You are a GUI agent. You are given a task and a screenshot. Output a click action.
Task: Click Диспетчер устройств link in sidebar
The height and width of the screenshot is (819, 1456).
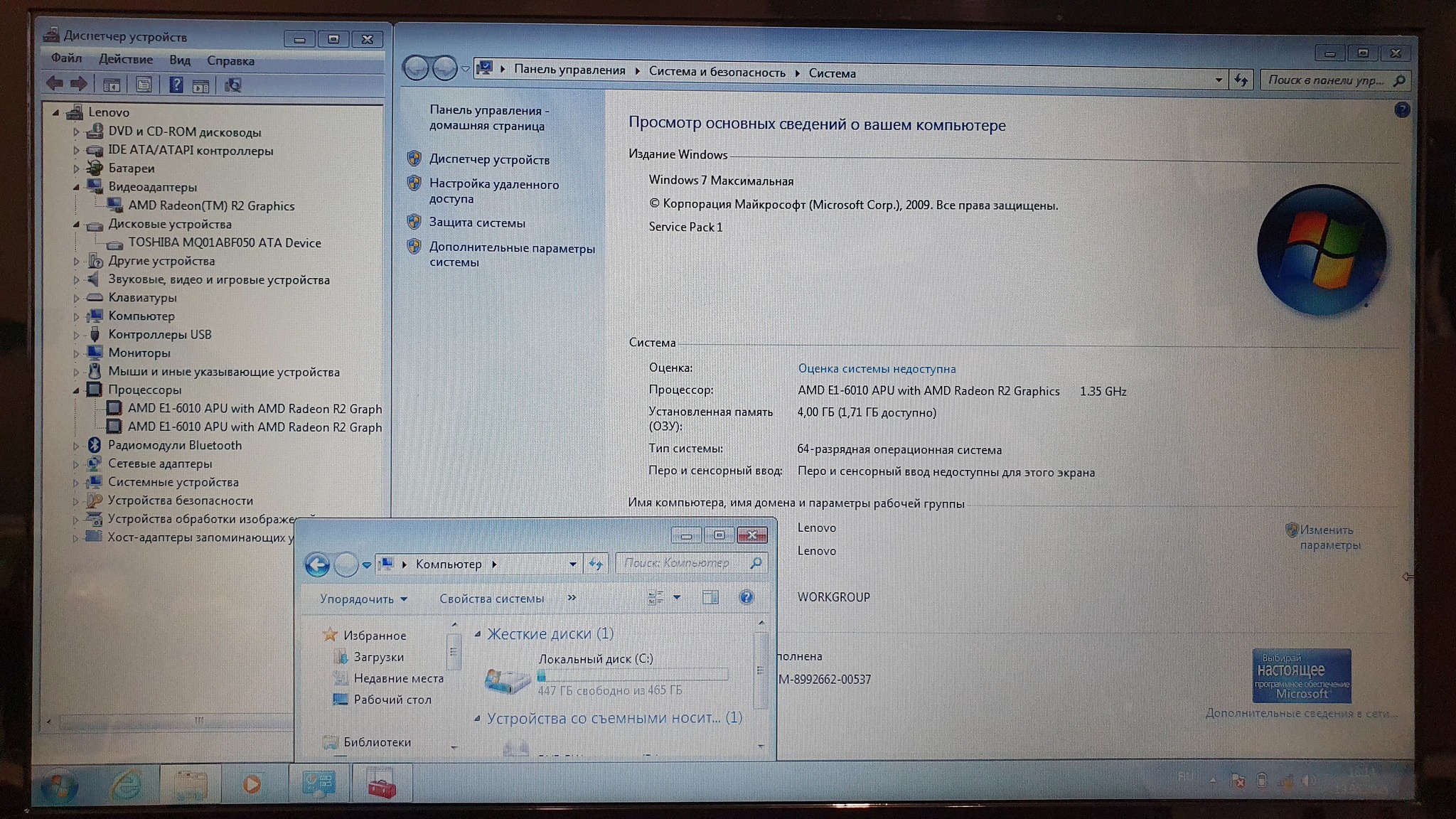489,160
